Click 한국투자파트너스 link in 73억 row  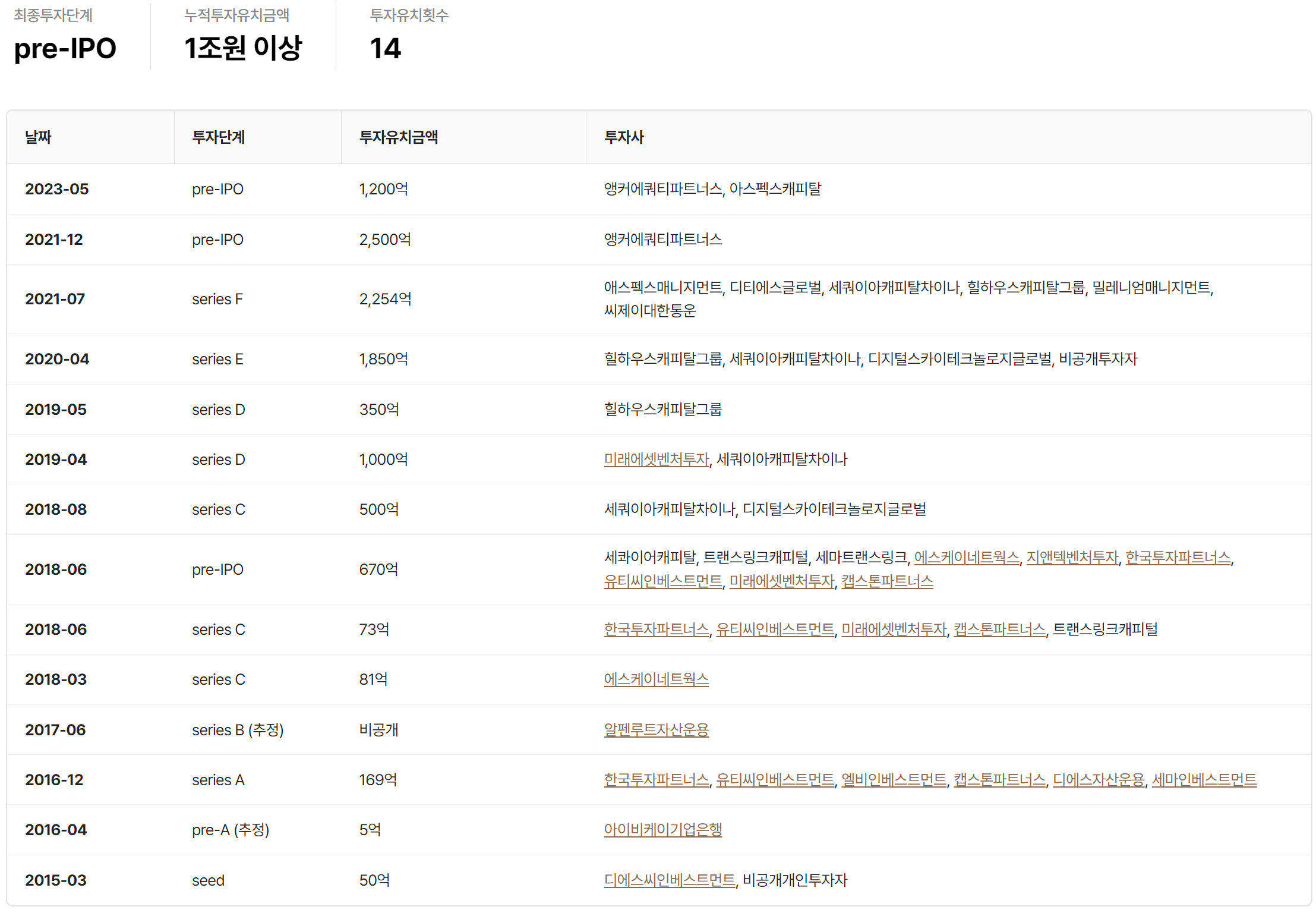click(656, 629)
